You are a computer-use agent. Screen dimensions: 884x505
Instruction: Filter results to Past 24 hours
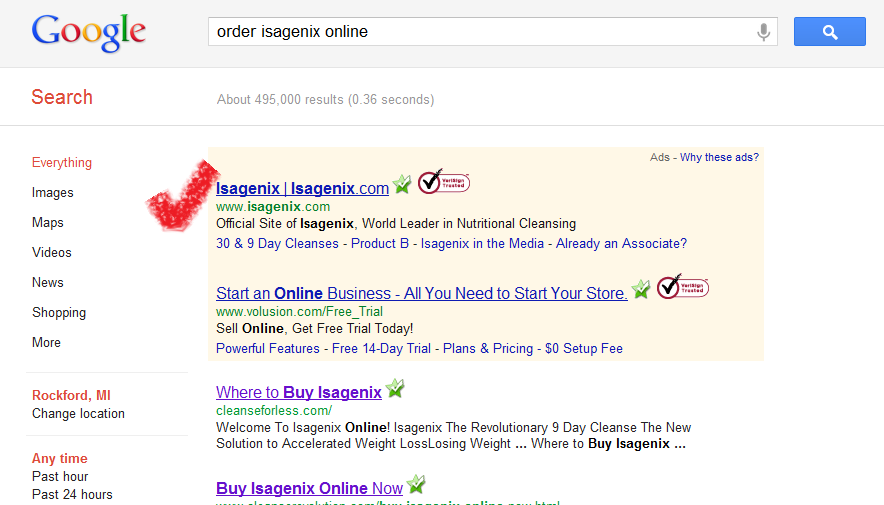(72, 495)
